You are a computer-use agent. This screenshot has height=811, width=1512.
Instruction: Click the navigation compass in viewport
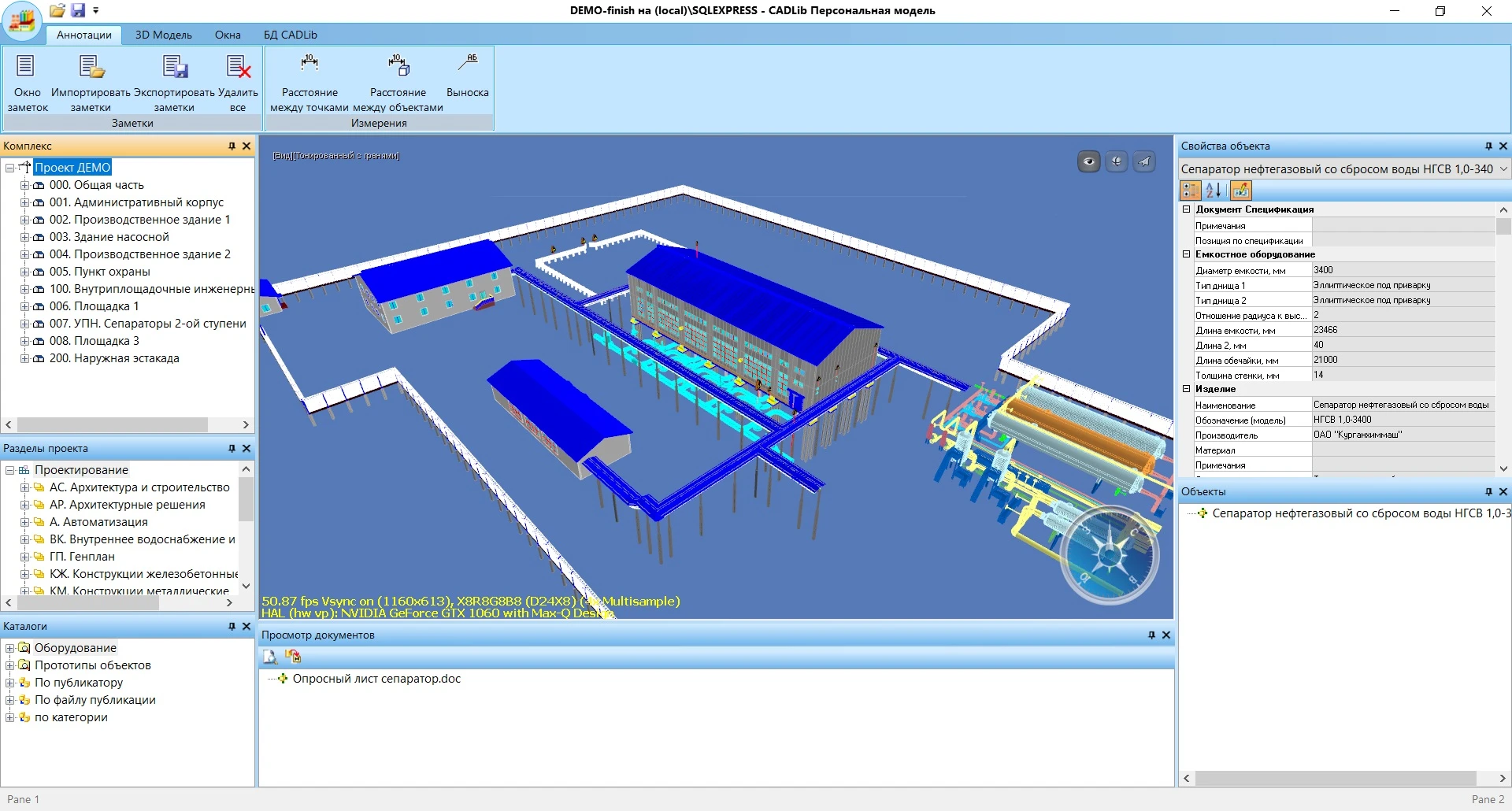point(1109,555)
